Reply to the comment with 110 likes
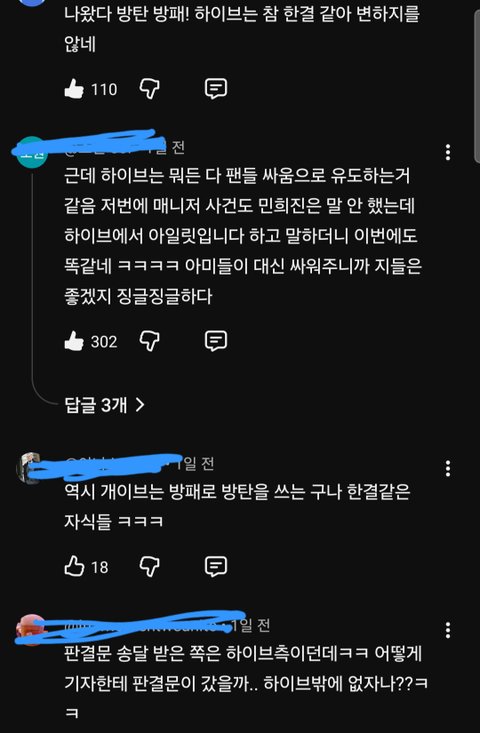Screen dimensions: 480x733 [x=216, y=88]
